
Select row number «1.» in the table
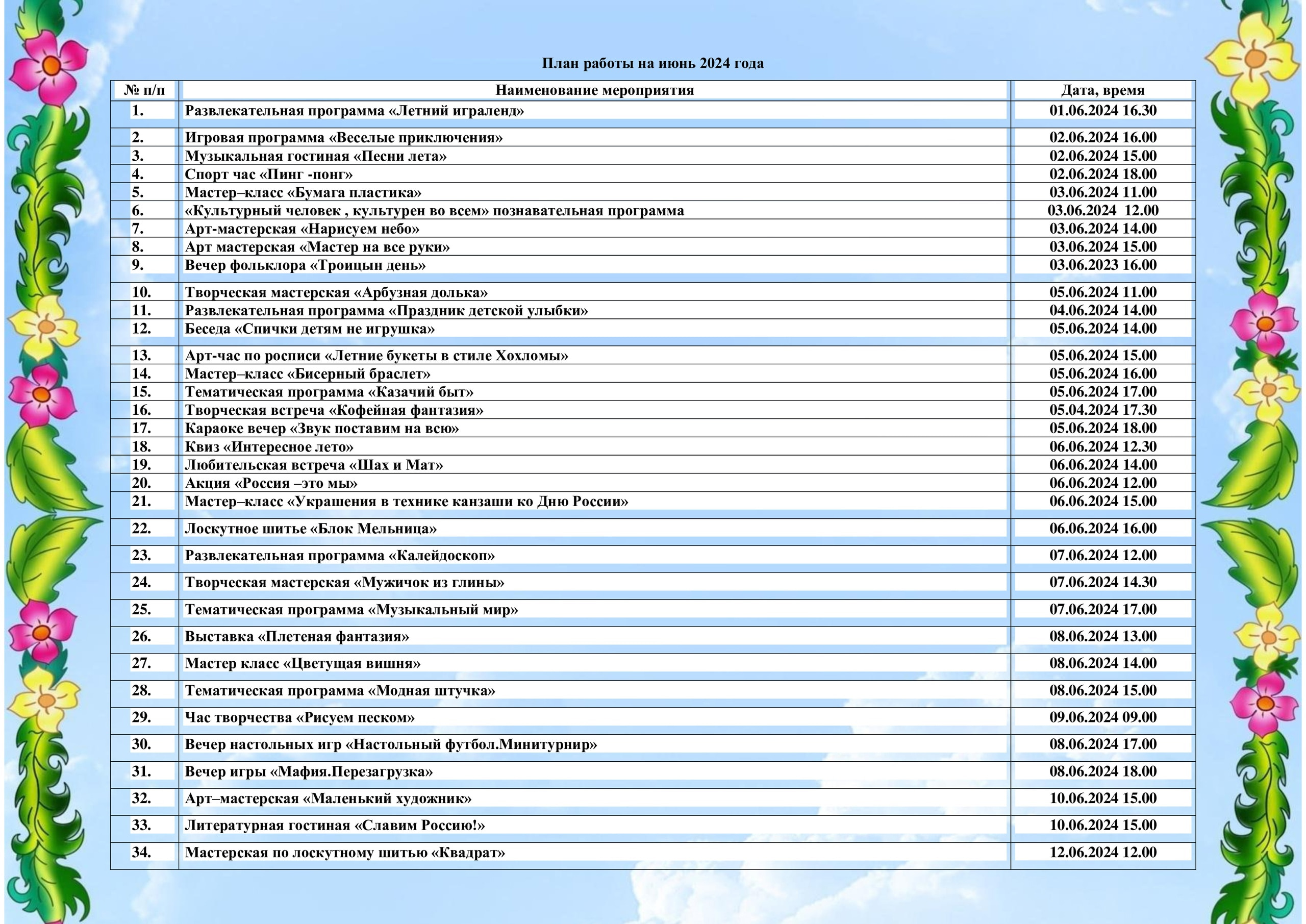(138, 110)
